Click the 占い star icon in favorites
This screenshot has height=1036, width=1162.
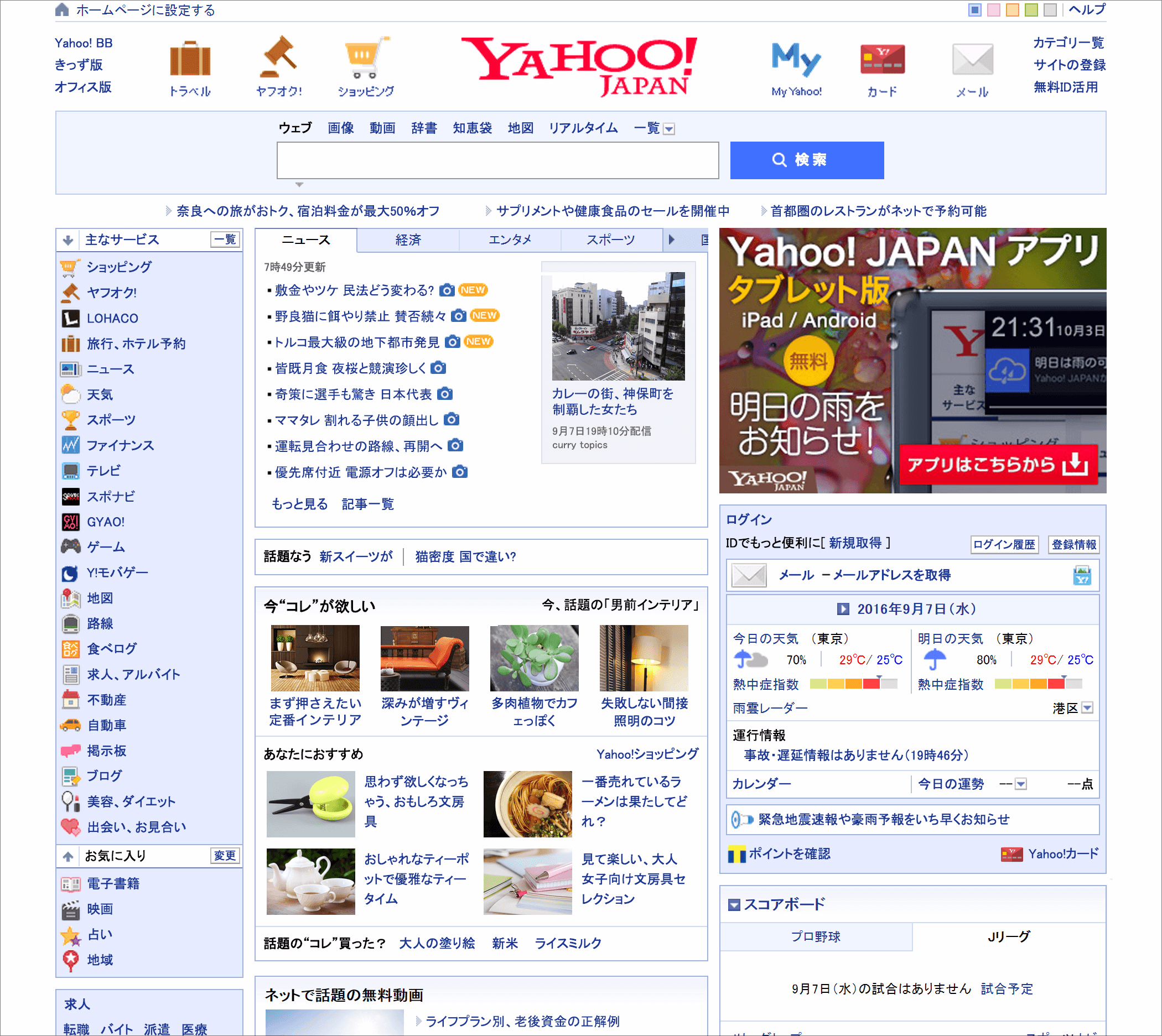[70, 935]
